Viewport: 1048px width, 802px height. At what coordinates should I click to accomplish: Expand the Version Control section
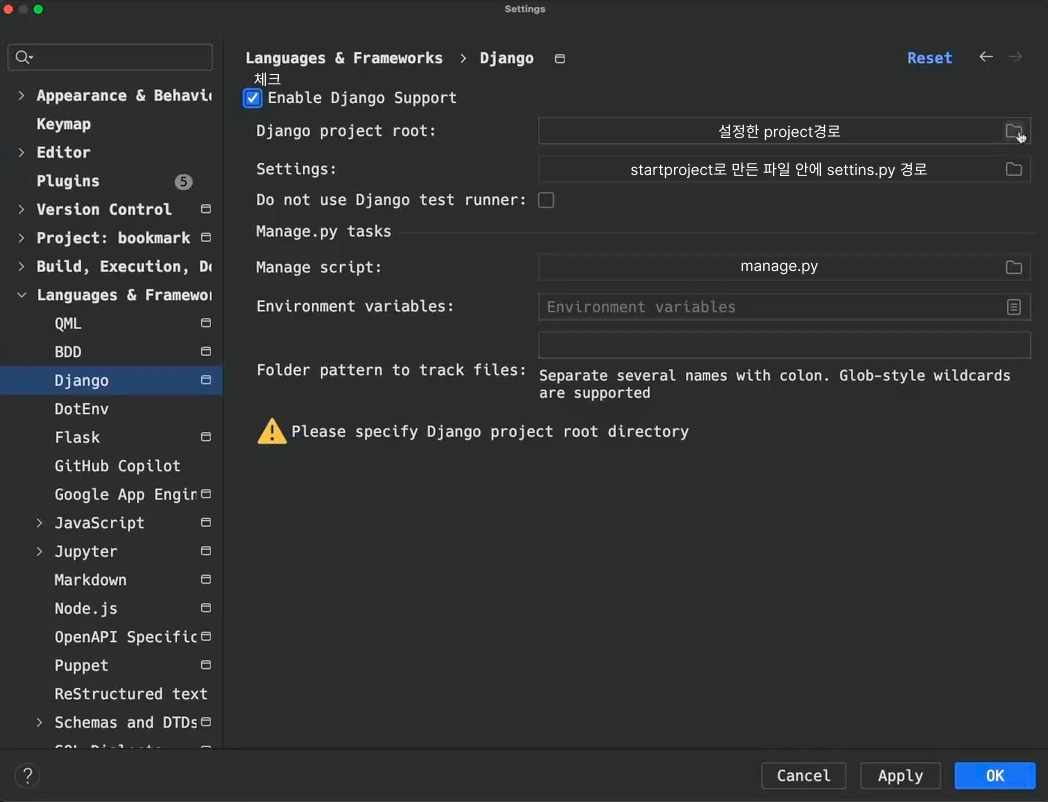coord(21,209)
